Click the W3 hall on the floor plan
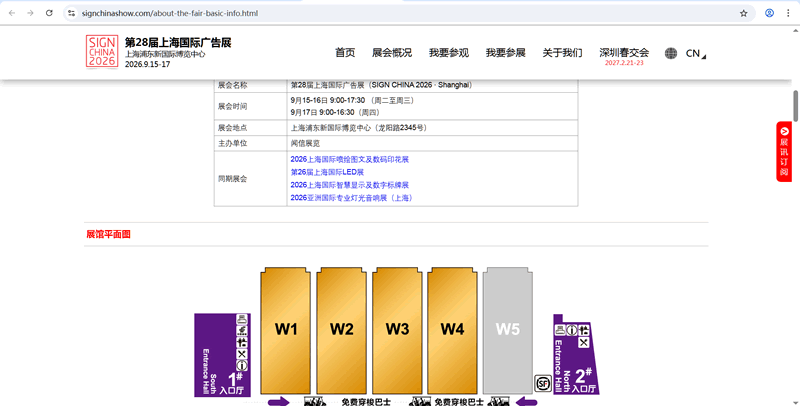Screen dimensions: 800x406 coord(398,329)
